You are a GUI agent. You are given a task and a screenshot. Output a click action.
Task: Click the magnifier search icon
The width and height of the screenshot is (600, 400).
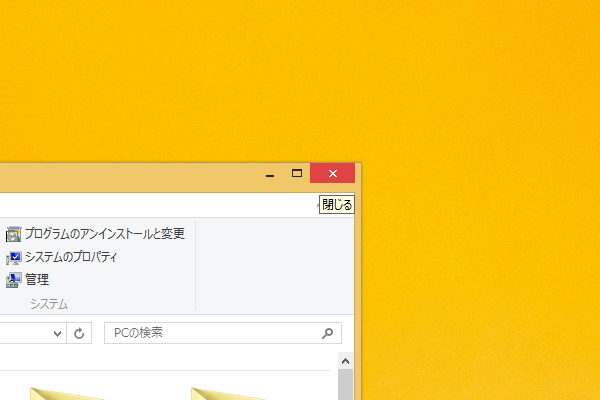327,333
